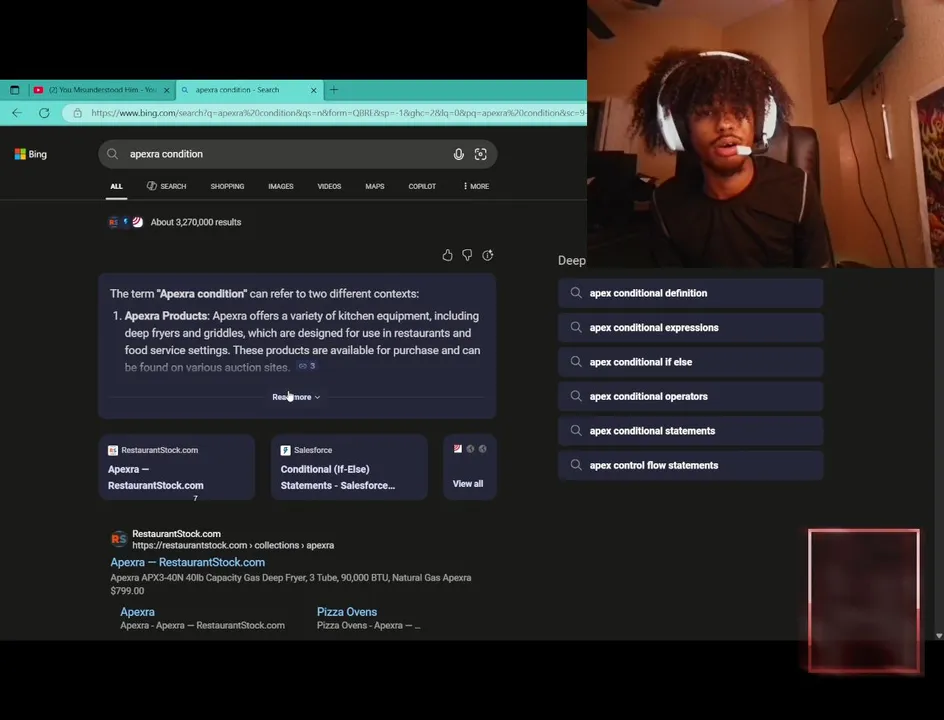Search apex conditional definition suggestion
944x720 pixels.
691,293
